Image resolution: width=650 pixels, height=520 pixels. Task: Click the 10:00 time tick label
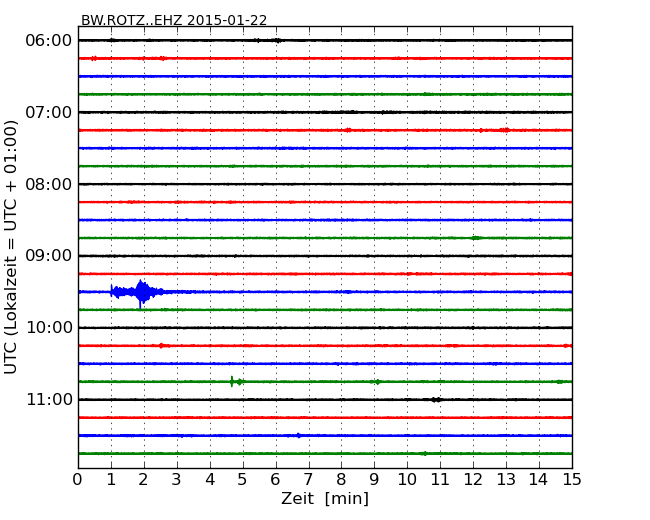coord(49,328)
